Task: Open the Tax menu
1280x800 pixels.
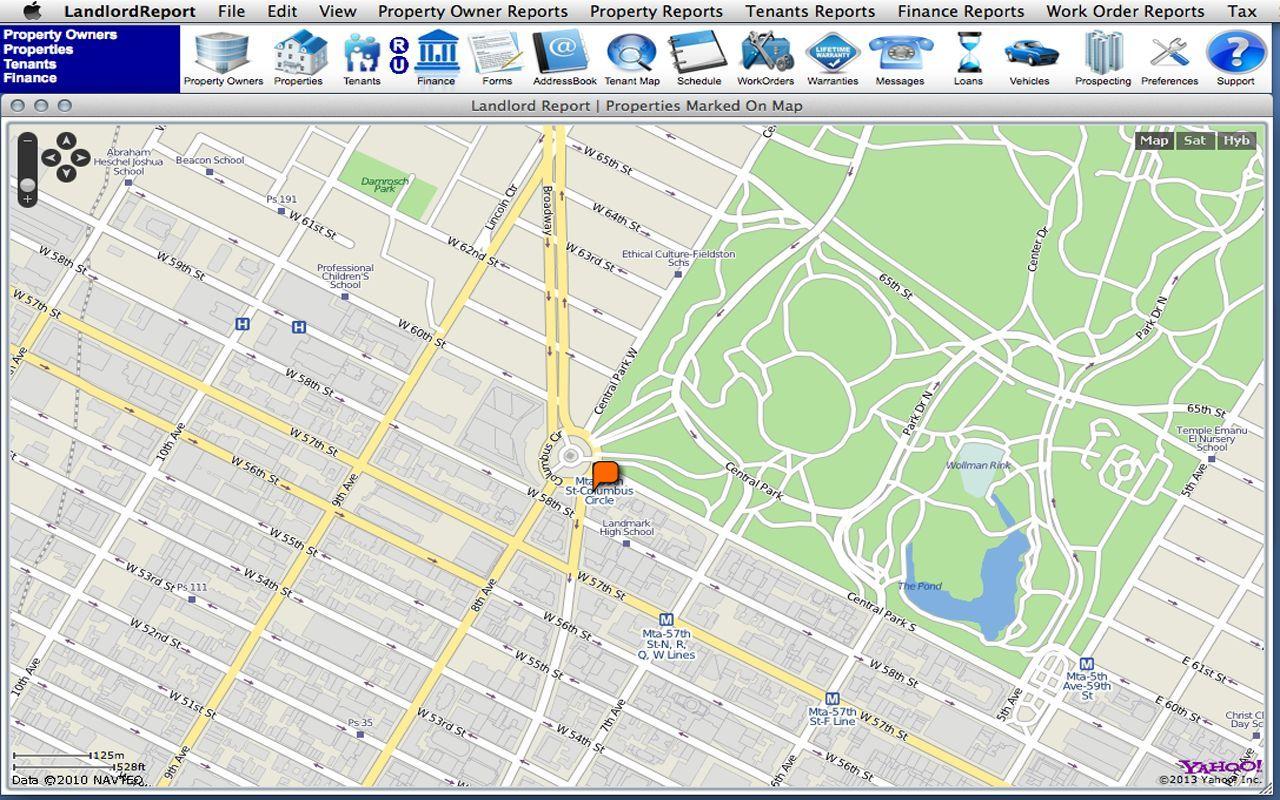Action: [1242, 11]
